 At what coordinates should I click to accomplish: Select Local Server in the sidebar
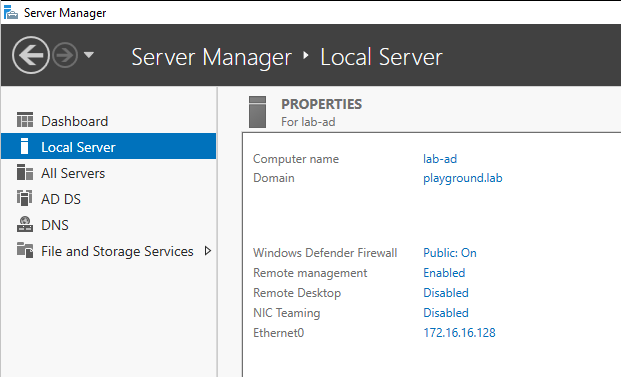(x=109, y=147)
